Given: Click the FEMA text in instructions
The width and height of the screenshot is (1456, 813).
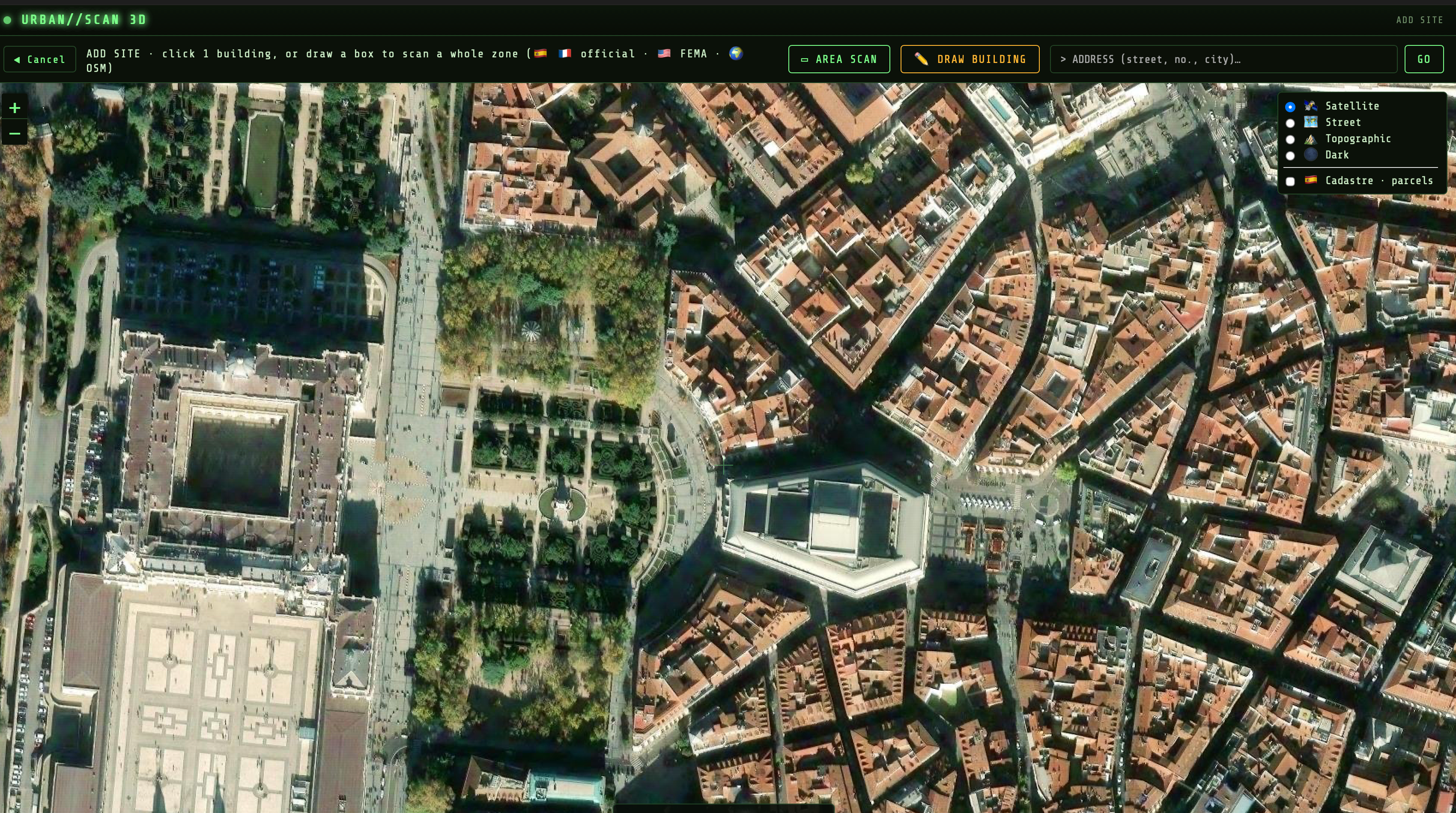Looking at the screenshot, I should point(693,54).
